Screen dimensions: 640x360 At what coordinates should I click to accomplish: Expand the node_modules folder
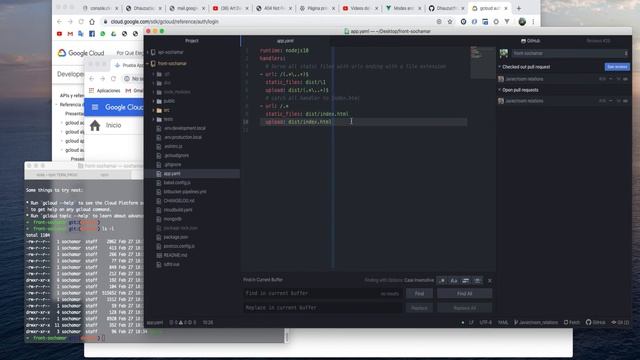[154, 92]
